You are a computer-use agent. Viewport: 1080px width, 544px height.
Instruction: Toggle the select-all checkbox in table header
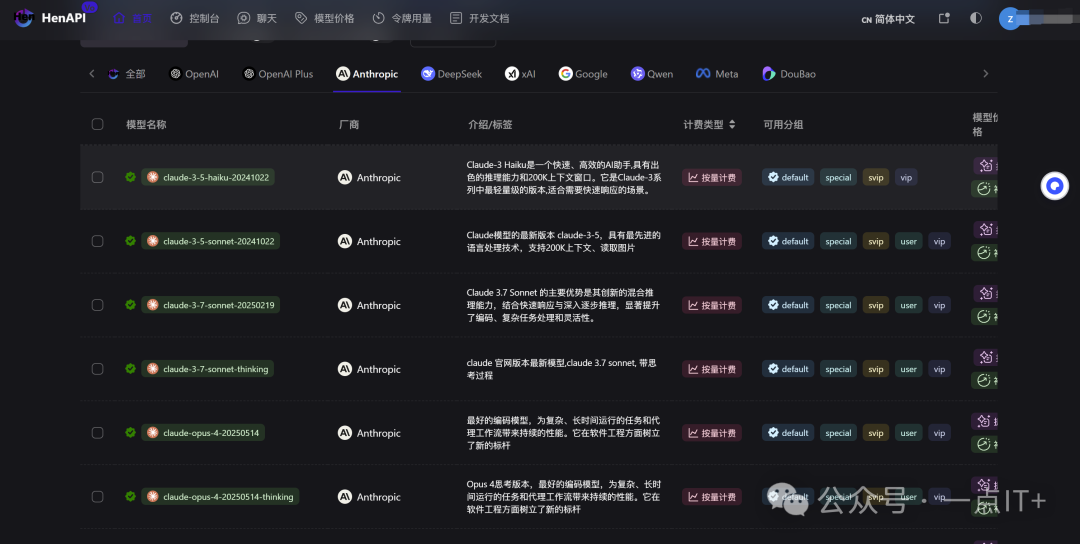point(98,124)
